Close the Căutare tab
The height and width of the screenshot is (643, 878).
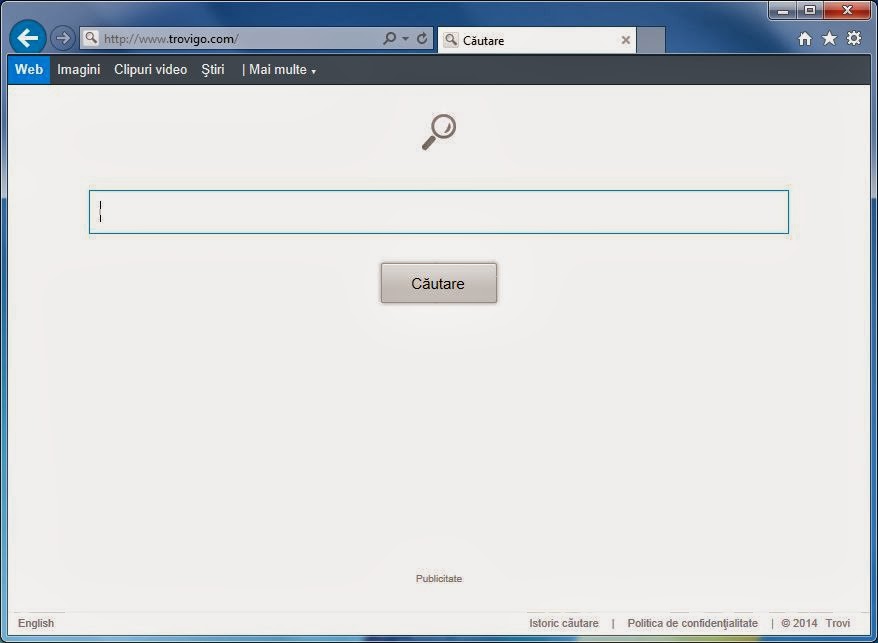coord(625,40)
